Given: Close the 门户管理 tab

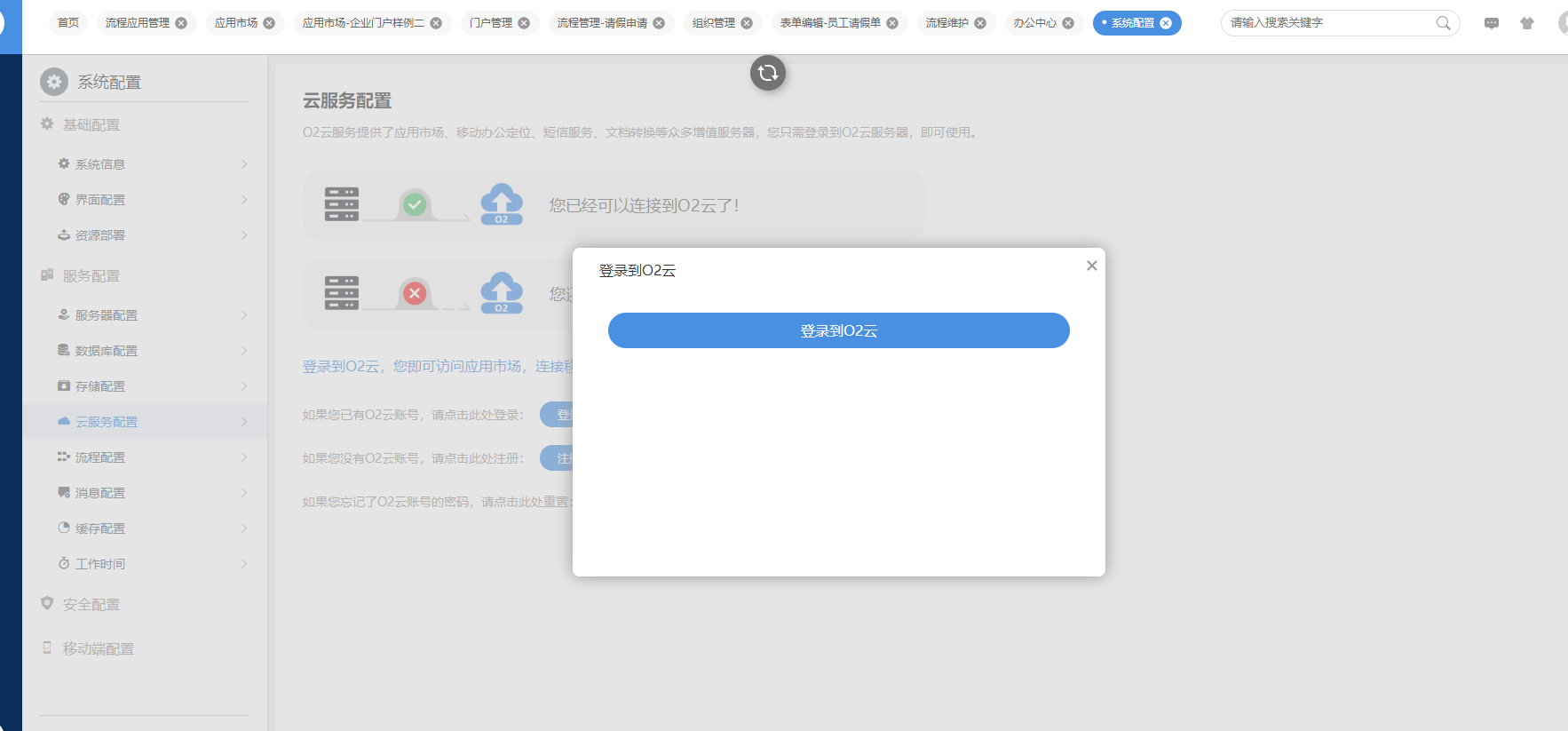Looking at the screenshot, I should coord(524,23).
